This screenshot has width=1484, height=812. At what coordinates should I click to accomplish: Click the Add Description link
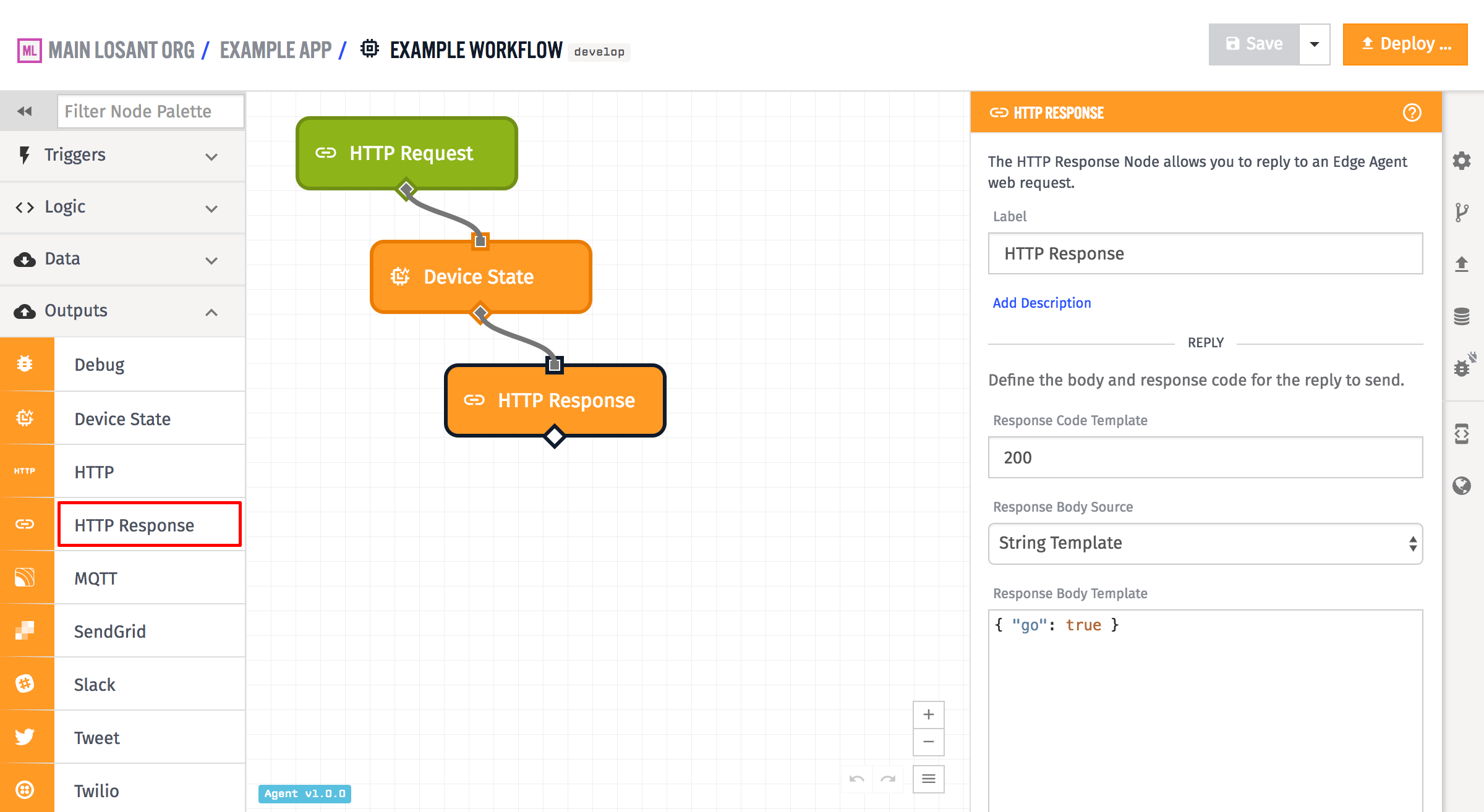(1042, 303)
